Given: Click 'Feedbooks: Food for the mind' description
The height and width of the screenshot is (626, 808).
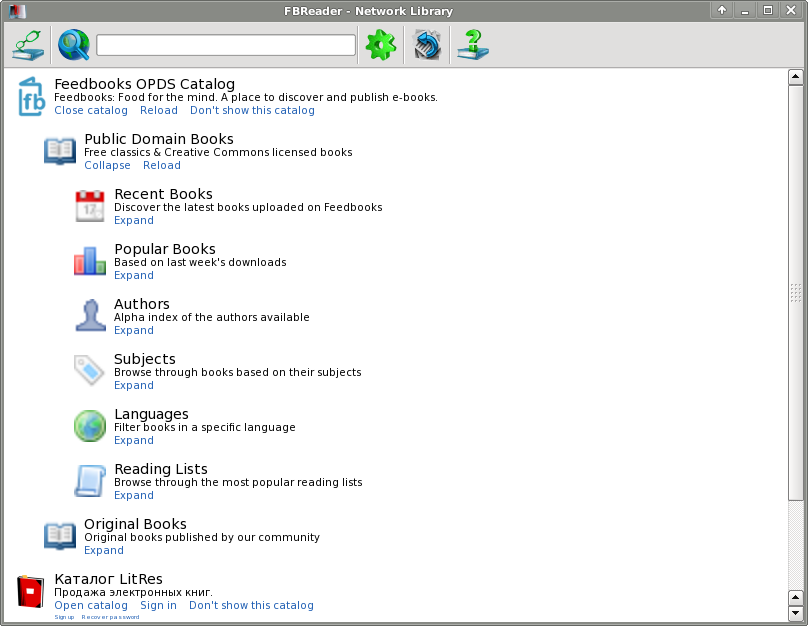Looking at the screenshot, I should tap(246, 97).
